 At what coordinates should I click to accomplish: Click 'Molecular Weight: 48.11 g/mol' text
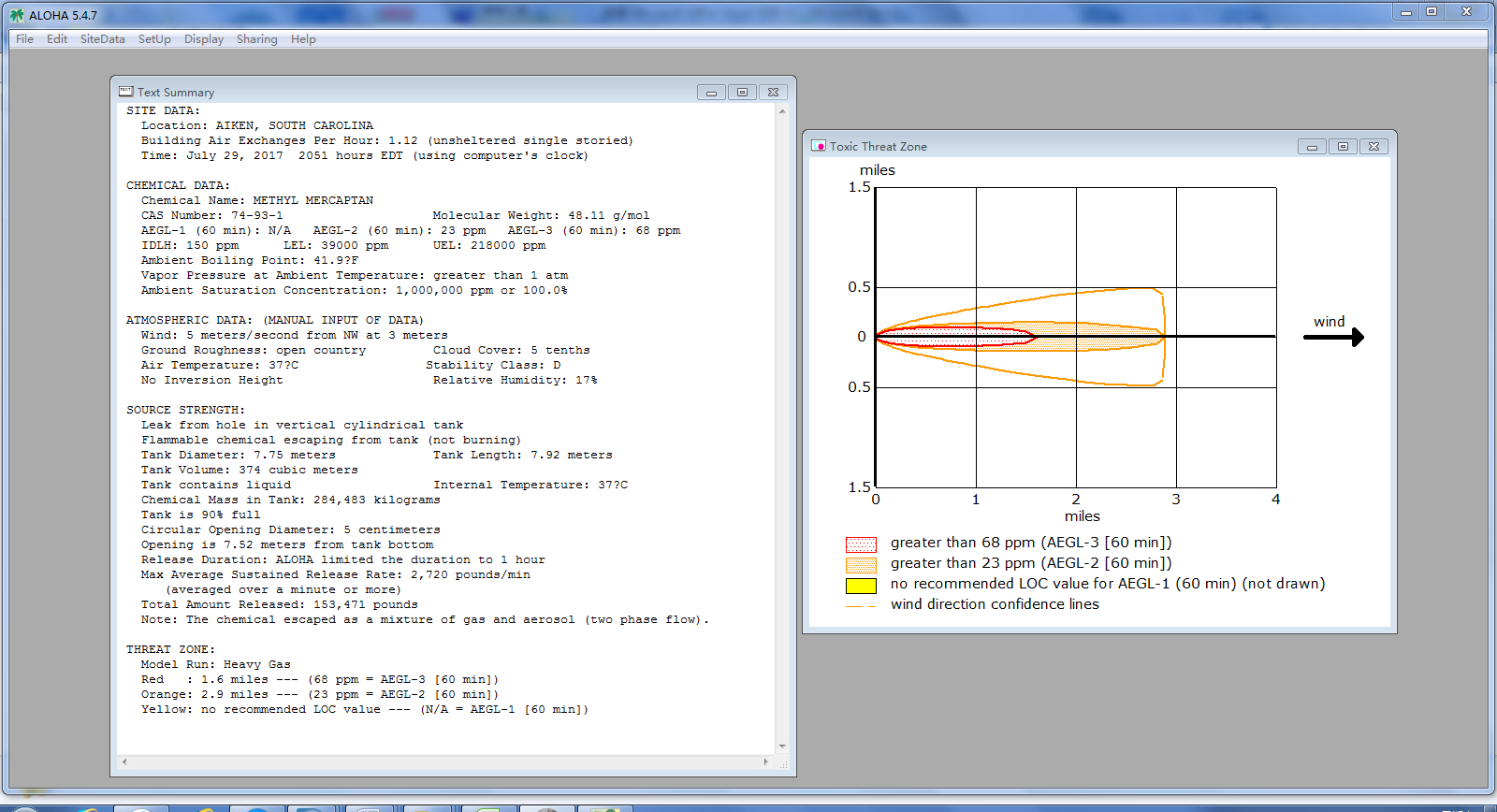(x=541, y=215)
